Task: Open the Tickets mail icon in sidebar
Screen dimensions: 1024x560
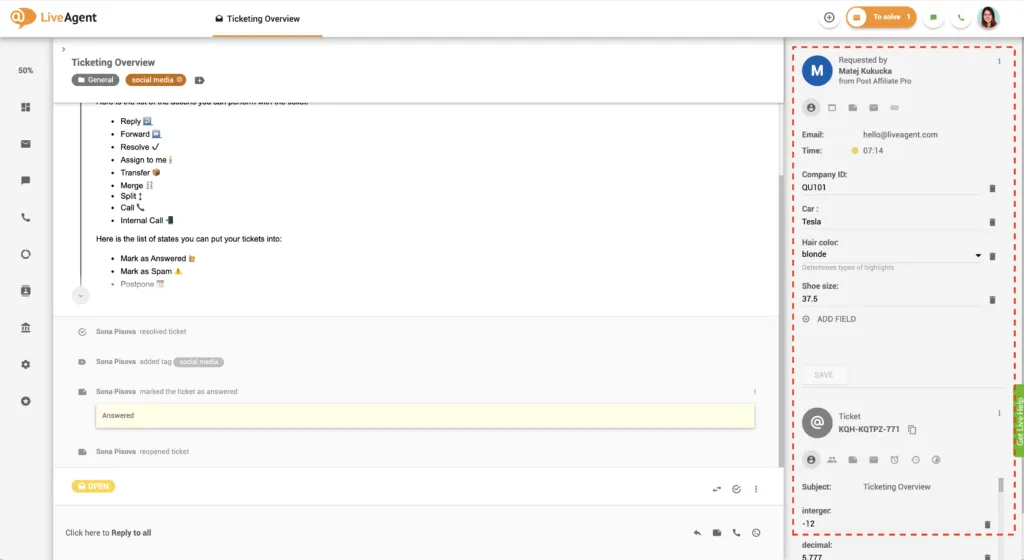Action: click(x=26, y=144)
